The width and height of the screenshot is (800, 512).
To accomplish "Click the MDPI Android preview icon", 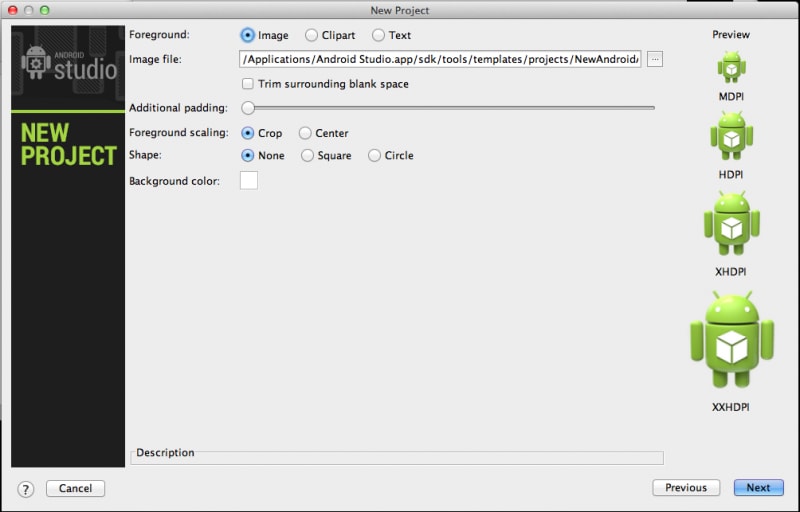I will click(x=731, y=67).
